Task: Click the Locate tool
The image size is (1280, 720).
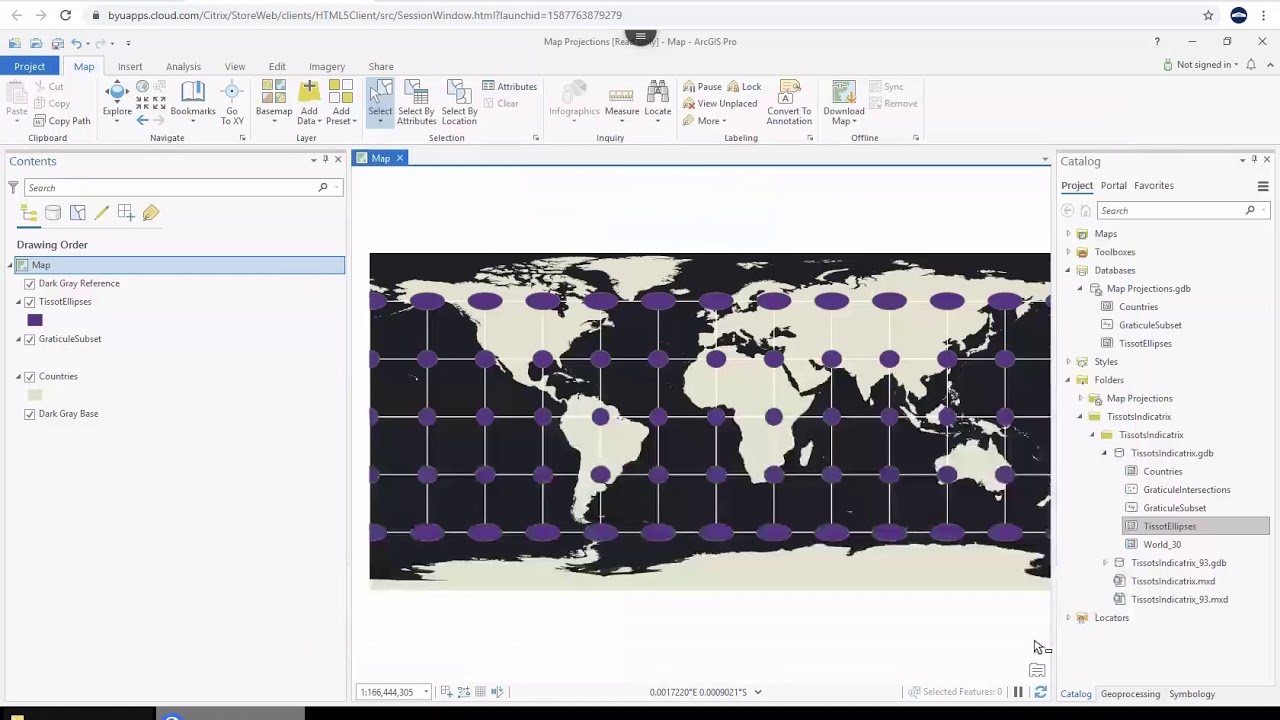Action: [x=658, y=99]
